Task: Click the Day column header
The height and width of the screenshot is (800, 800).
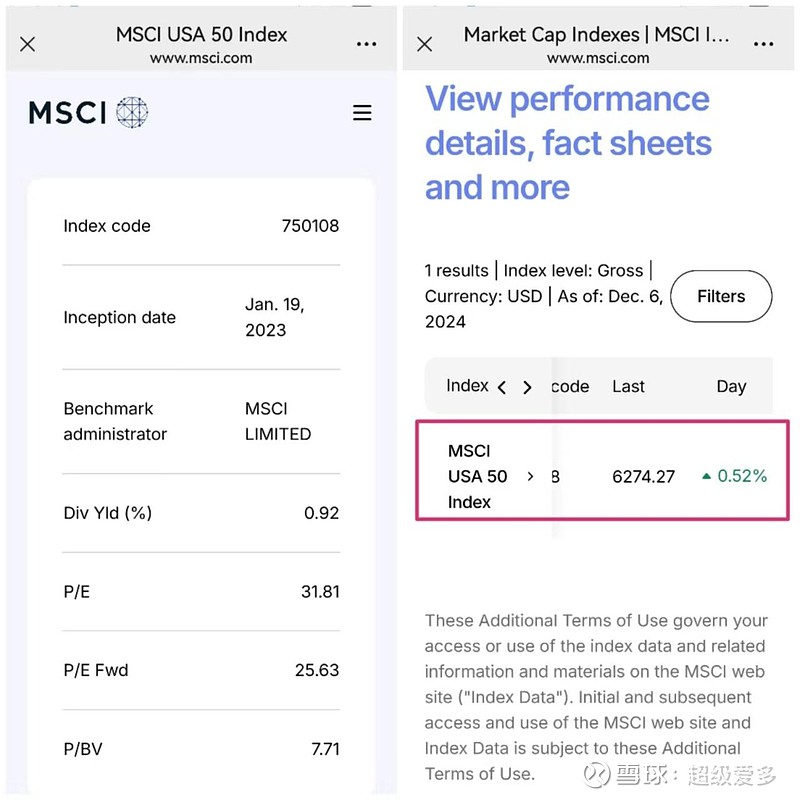Action: click(x=731, y=386)
